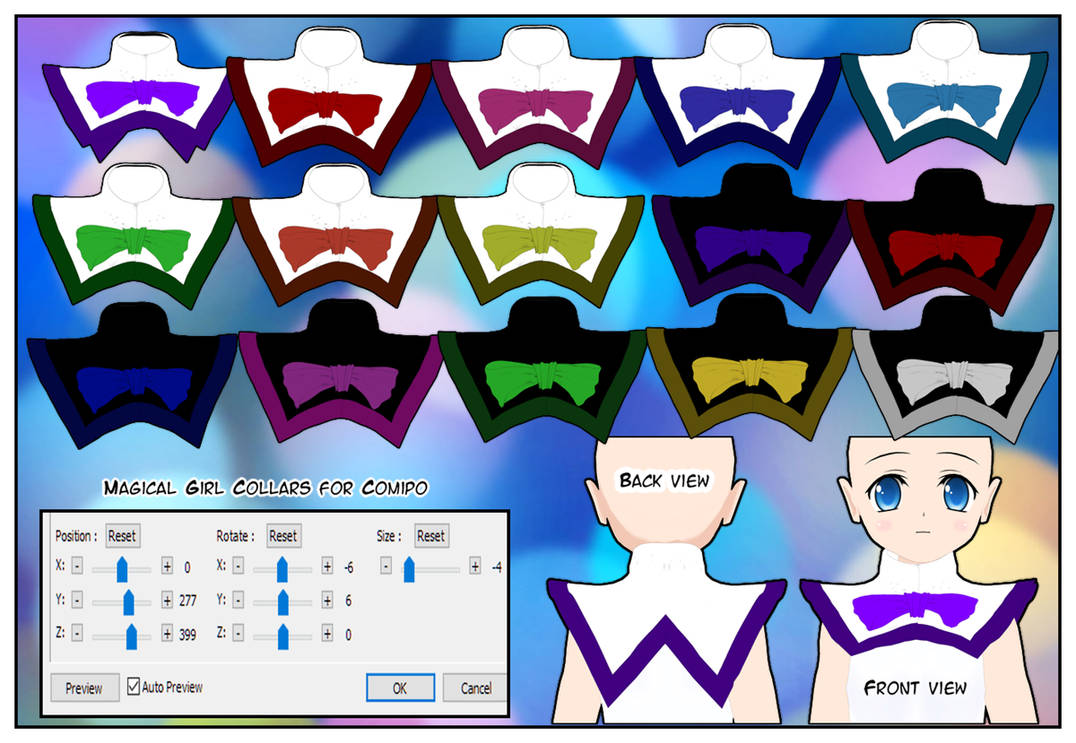
Task: Decrement Position Z with its minus stepper
Action: 76,631
